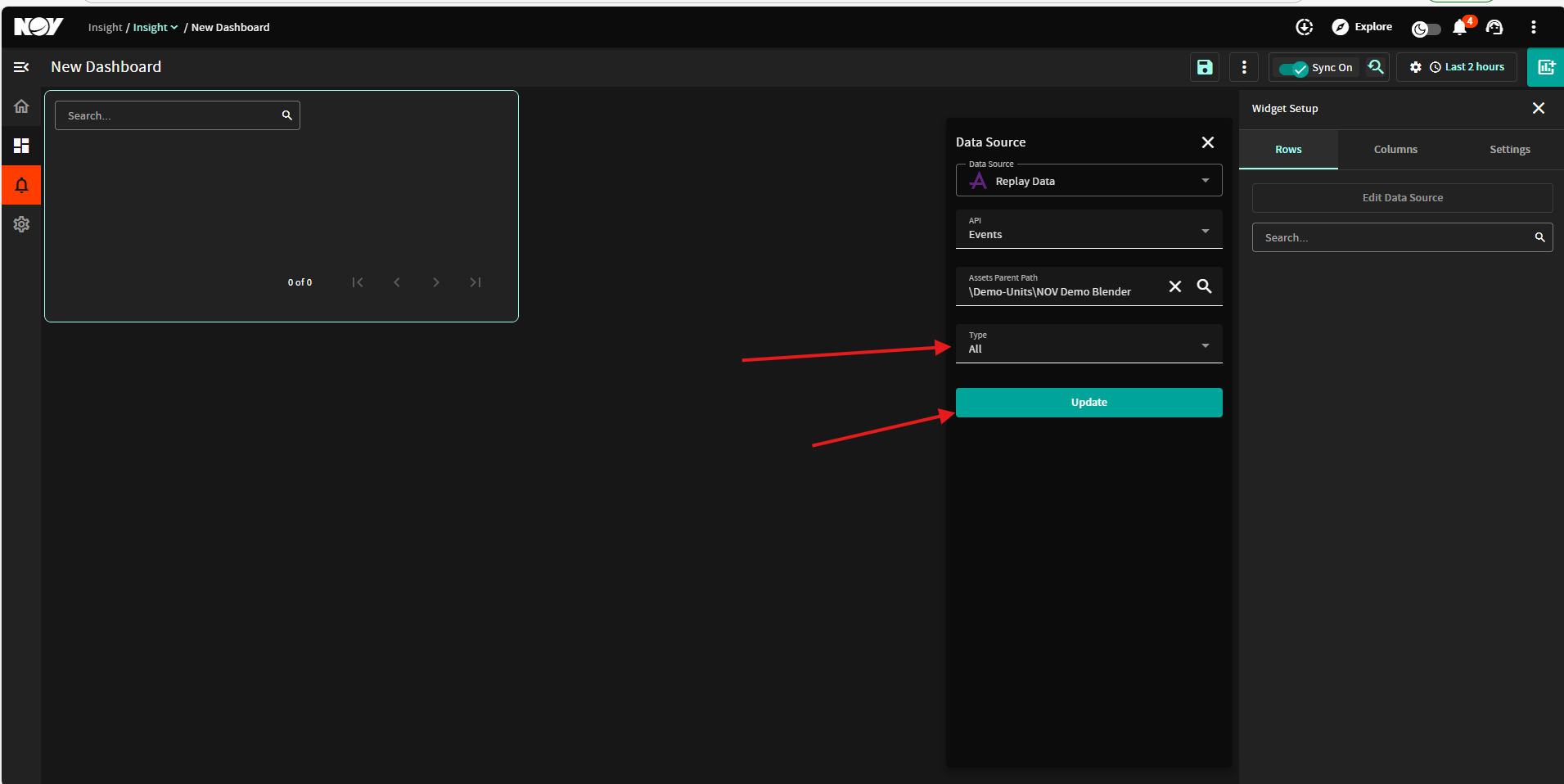Open Last 2 hours time range
The height and width of the screenshot is (784, 1564).
1467,67
